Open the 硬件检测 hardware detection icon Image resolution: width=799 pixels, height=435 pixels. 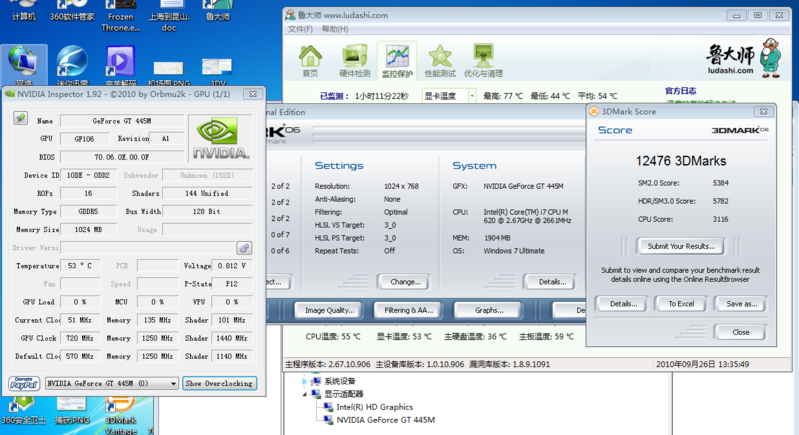(x=355, y=60)
